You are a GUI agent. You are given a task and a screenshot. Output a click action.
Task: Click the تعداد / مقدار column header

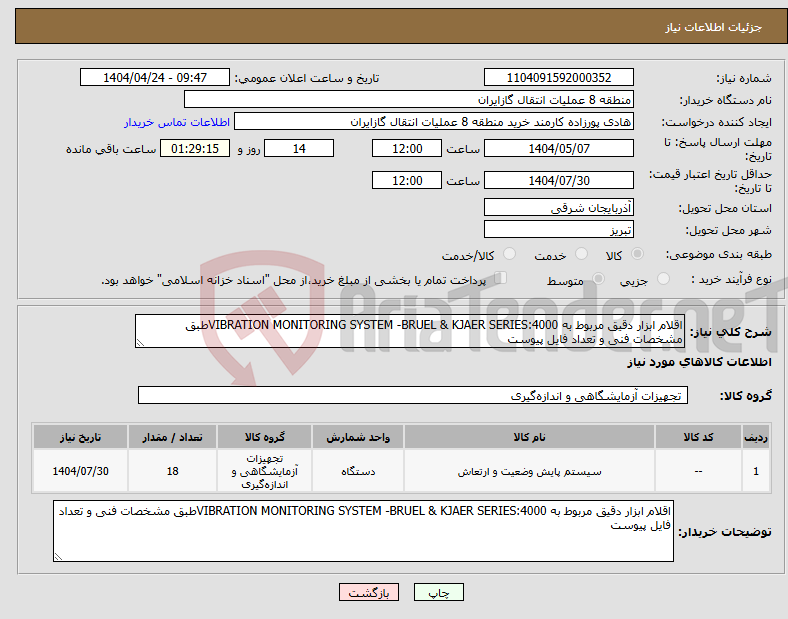172,437
